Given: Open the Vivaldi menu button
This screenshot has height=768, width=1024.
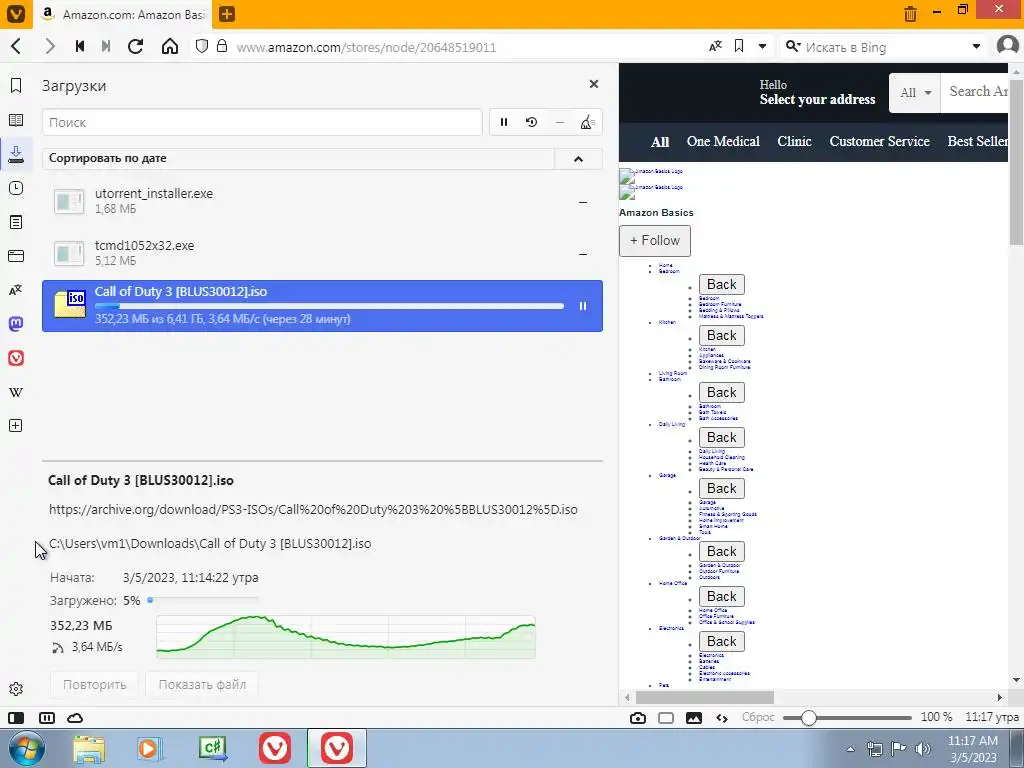Looking at the screenshot, I should pyautogui.click(x=16, y=14).
